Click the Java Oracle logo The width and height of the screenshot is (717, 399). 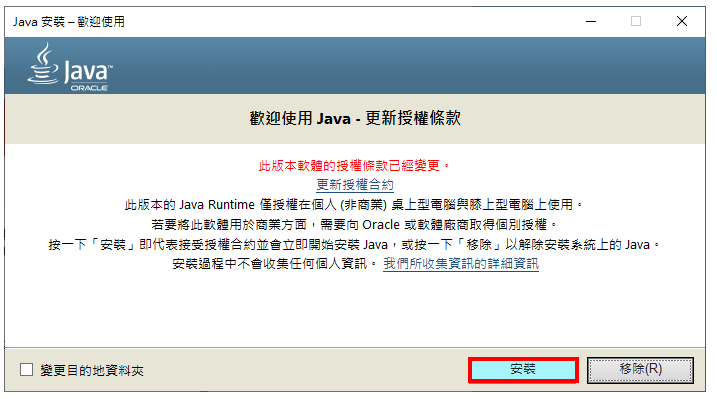(70, 67)
